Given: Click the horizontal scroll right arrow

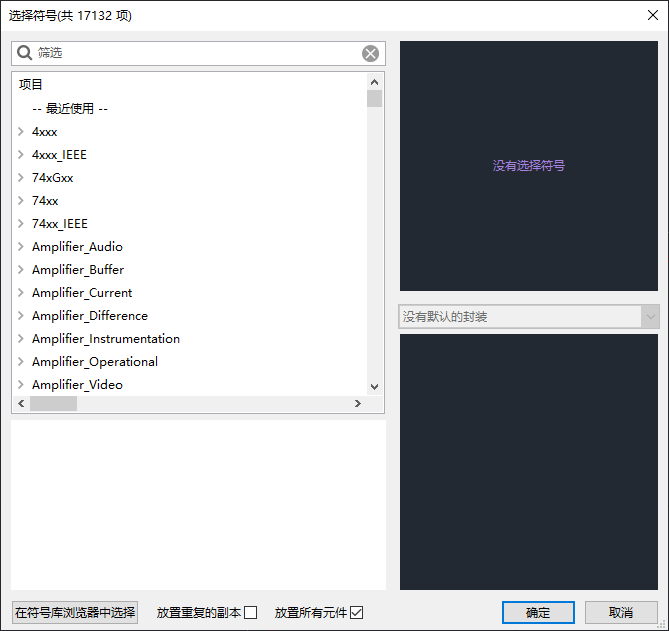Looking at the screenshot, I should (x=358, y=404).
